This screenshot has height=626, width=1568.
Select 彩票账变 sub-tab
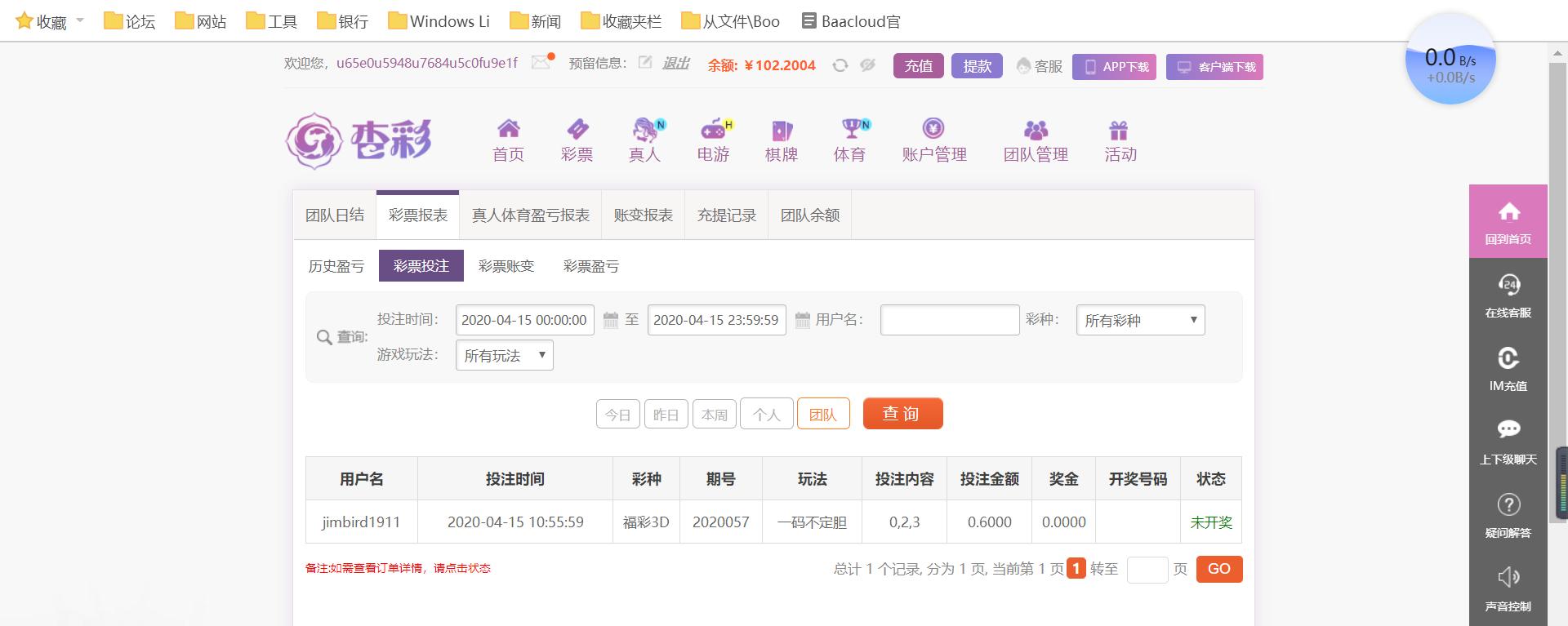506,266
